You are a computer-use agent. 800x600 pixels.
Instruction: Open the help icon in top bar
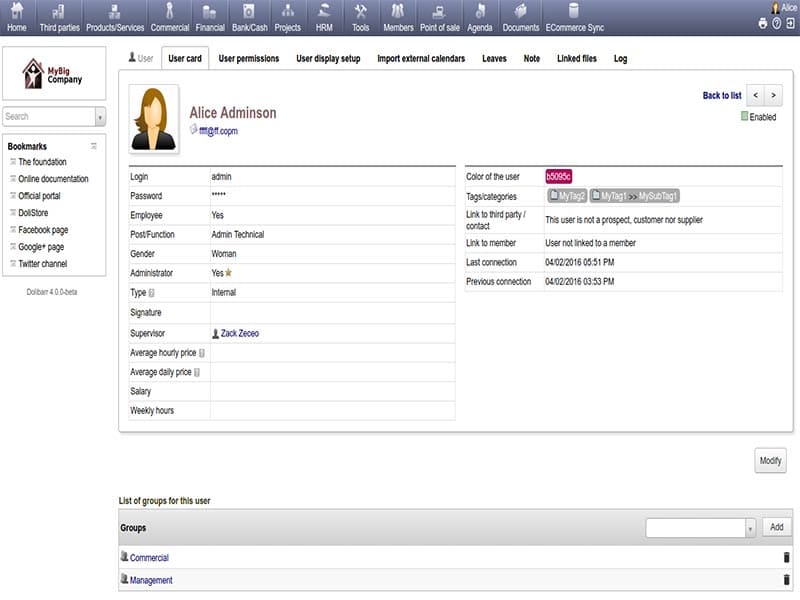click(776, 23)
